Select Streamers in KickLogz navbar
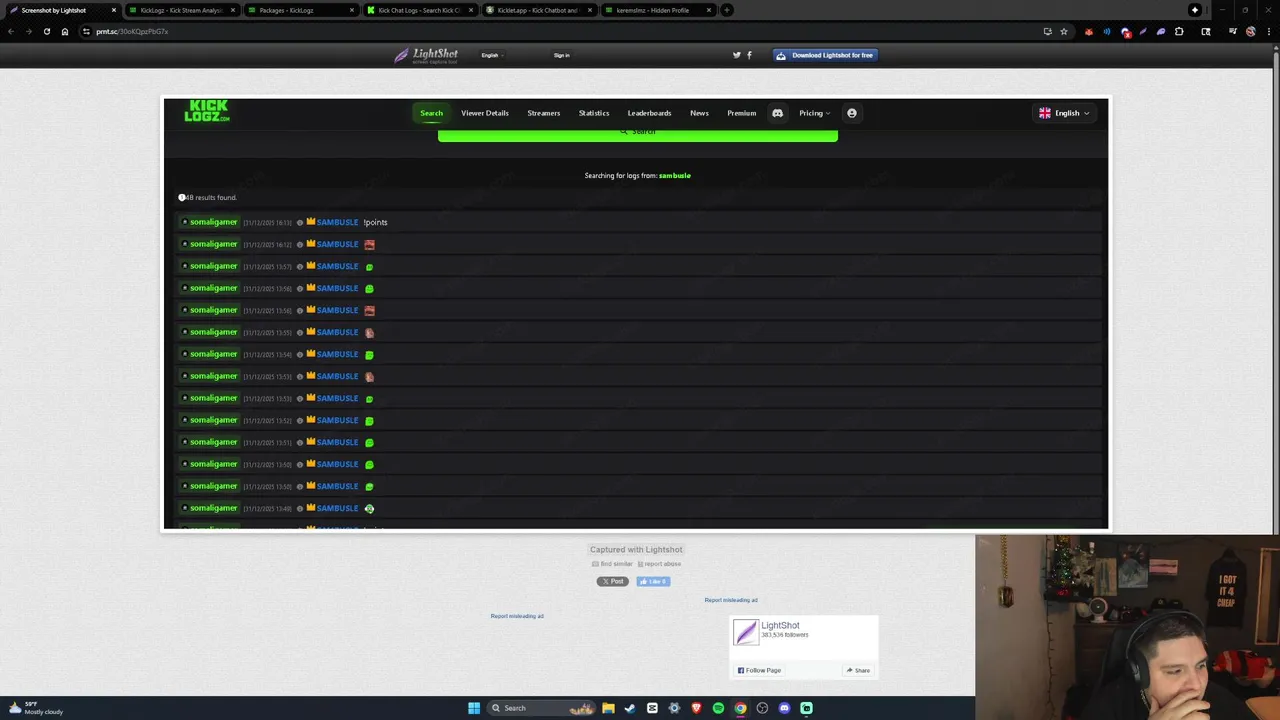Viewport: 1280px width, 720px height. click(x=544, y=113)
